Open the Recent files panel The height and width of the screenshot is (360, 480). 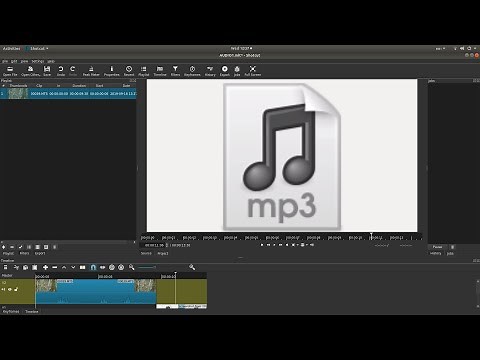(129, 71)
